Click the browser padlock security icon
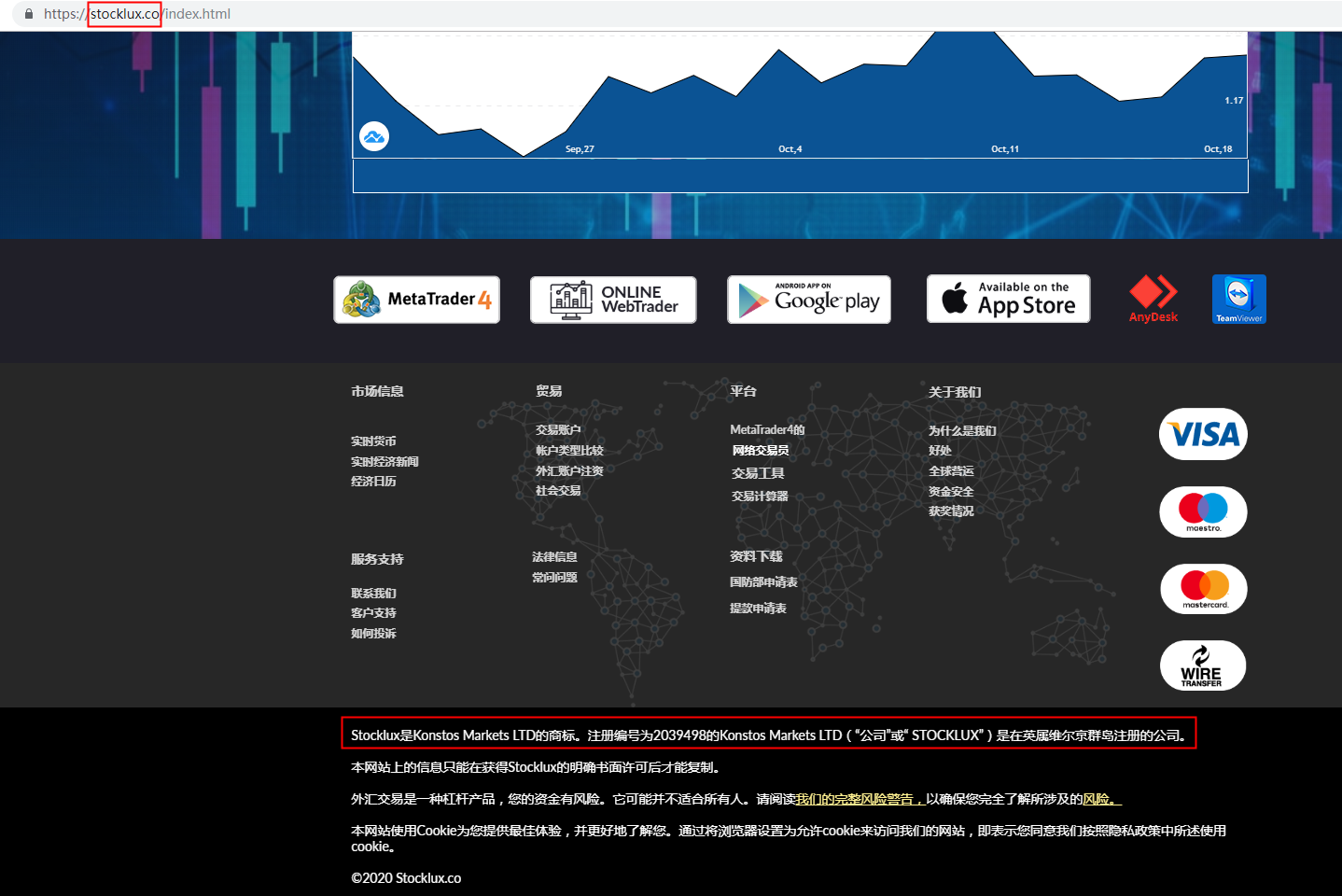 (29, 14)
